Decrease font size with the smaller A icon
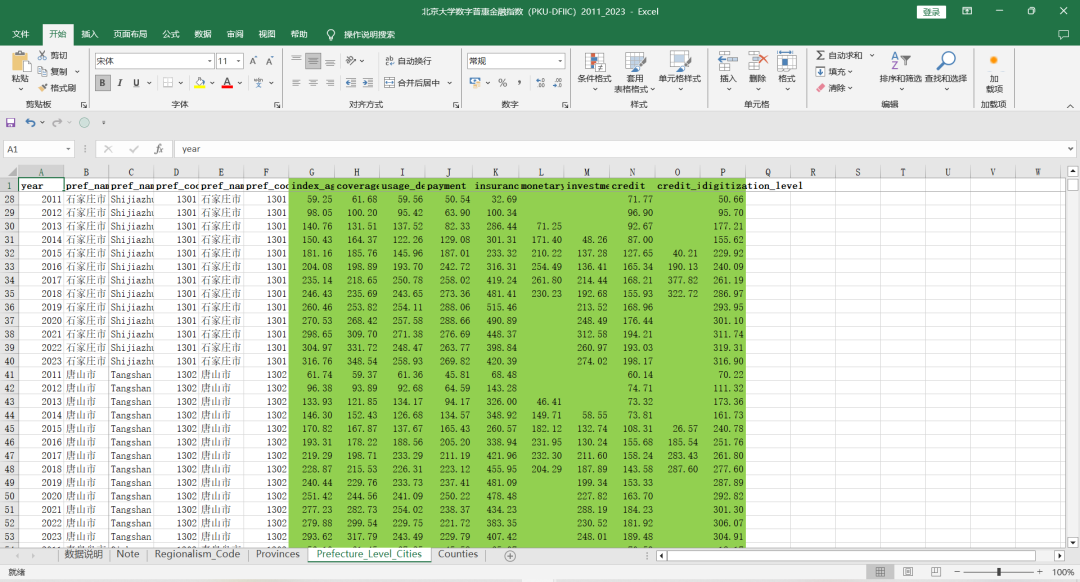Screen dimensions: 1080x582 (269, 61)
